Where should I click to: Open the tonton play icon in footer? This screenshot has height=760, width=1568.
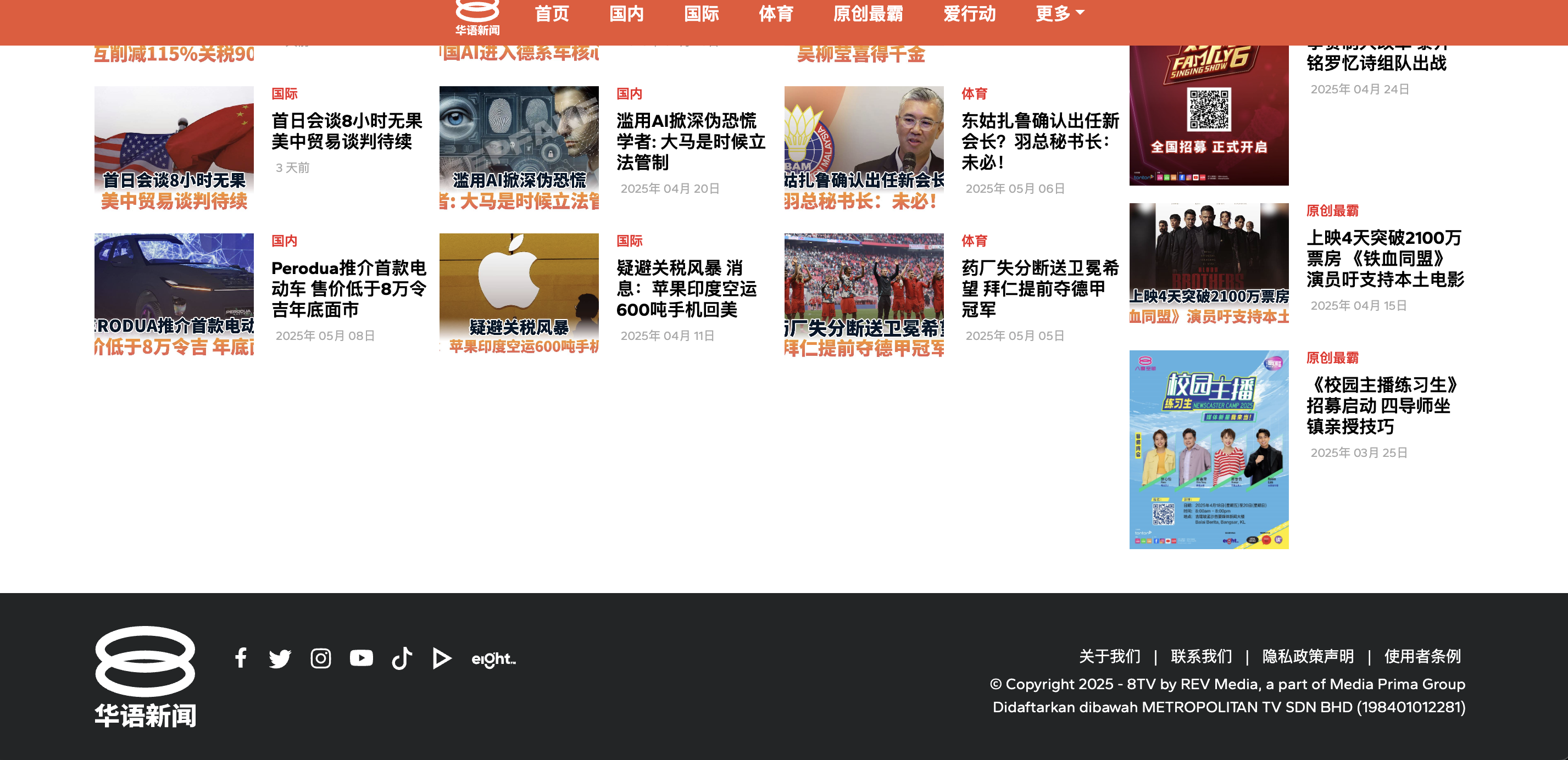point(442,658)
